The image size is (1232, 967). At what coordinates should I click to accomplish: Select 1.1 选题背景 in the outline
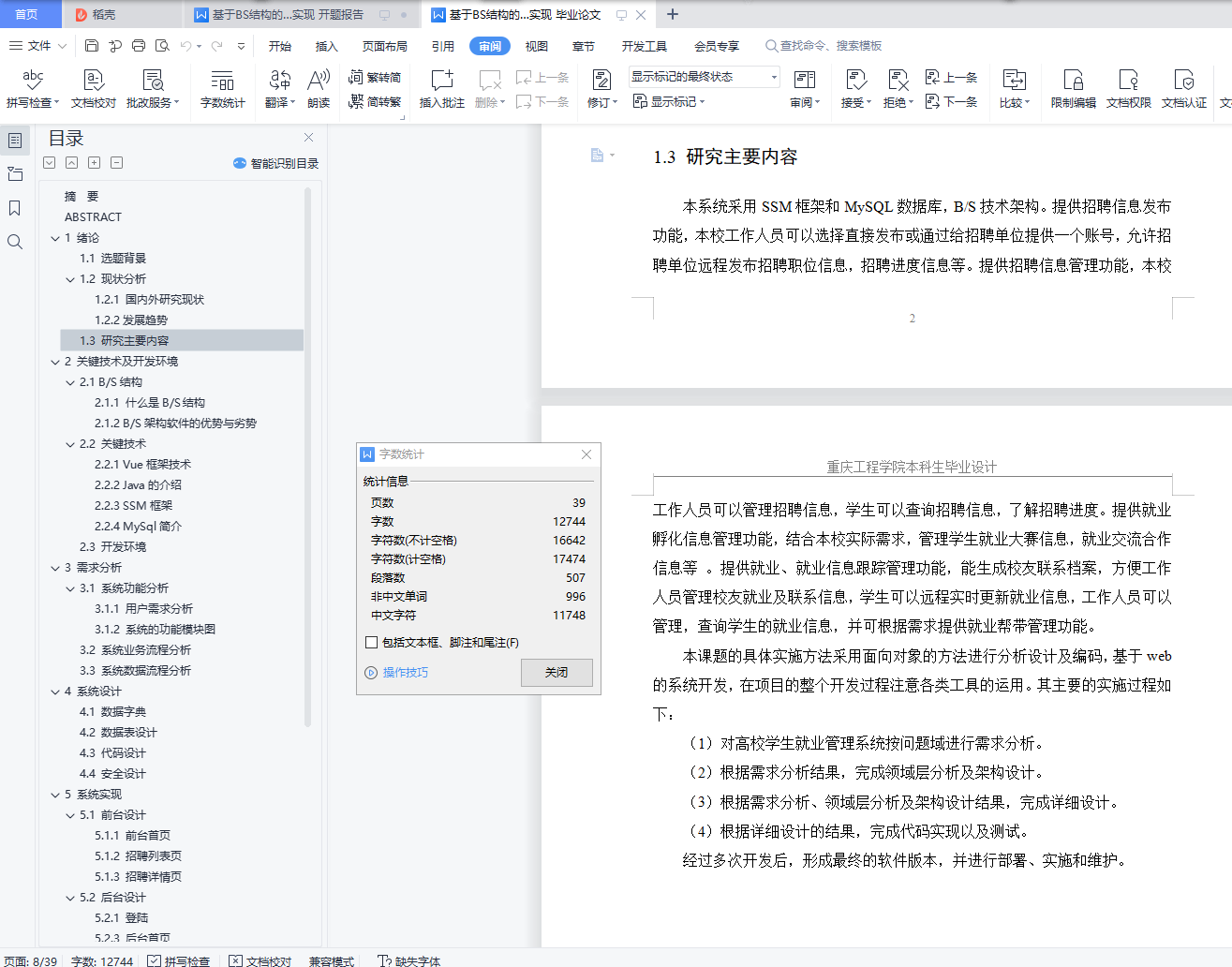pyautogui.click(x=112, y=259)
